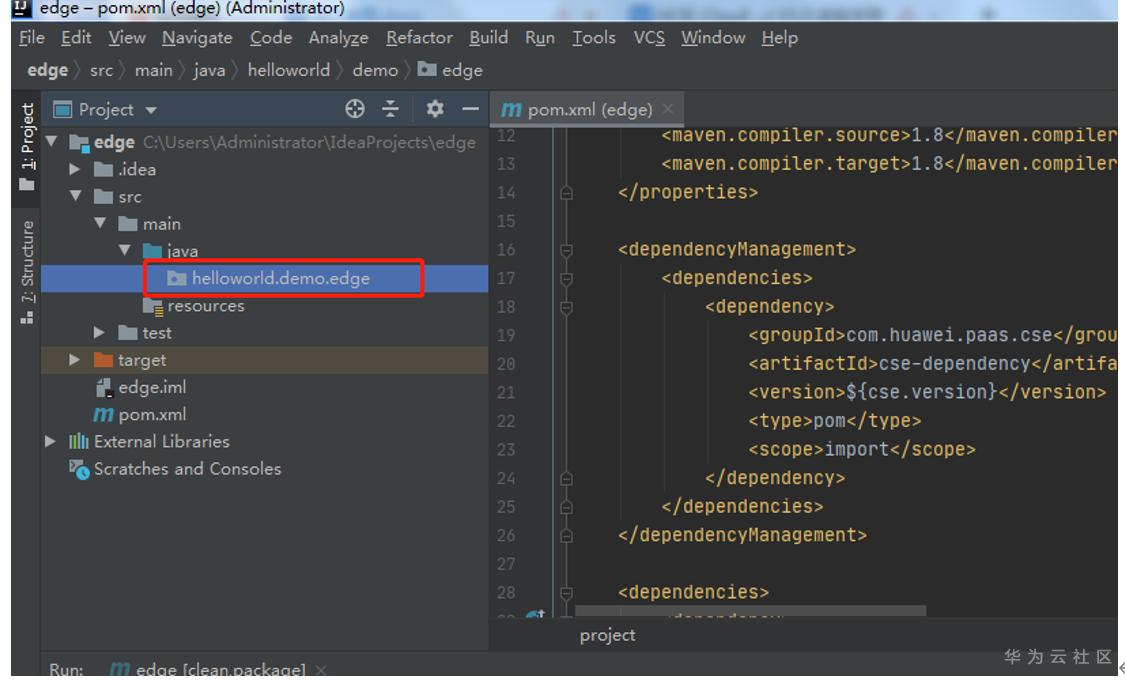The width and height of the screenshot is (1125, 682).
Task: Toggle the 1: Project side tool tab
Action: [x=27, y=147]
